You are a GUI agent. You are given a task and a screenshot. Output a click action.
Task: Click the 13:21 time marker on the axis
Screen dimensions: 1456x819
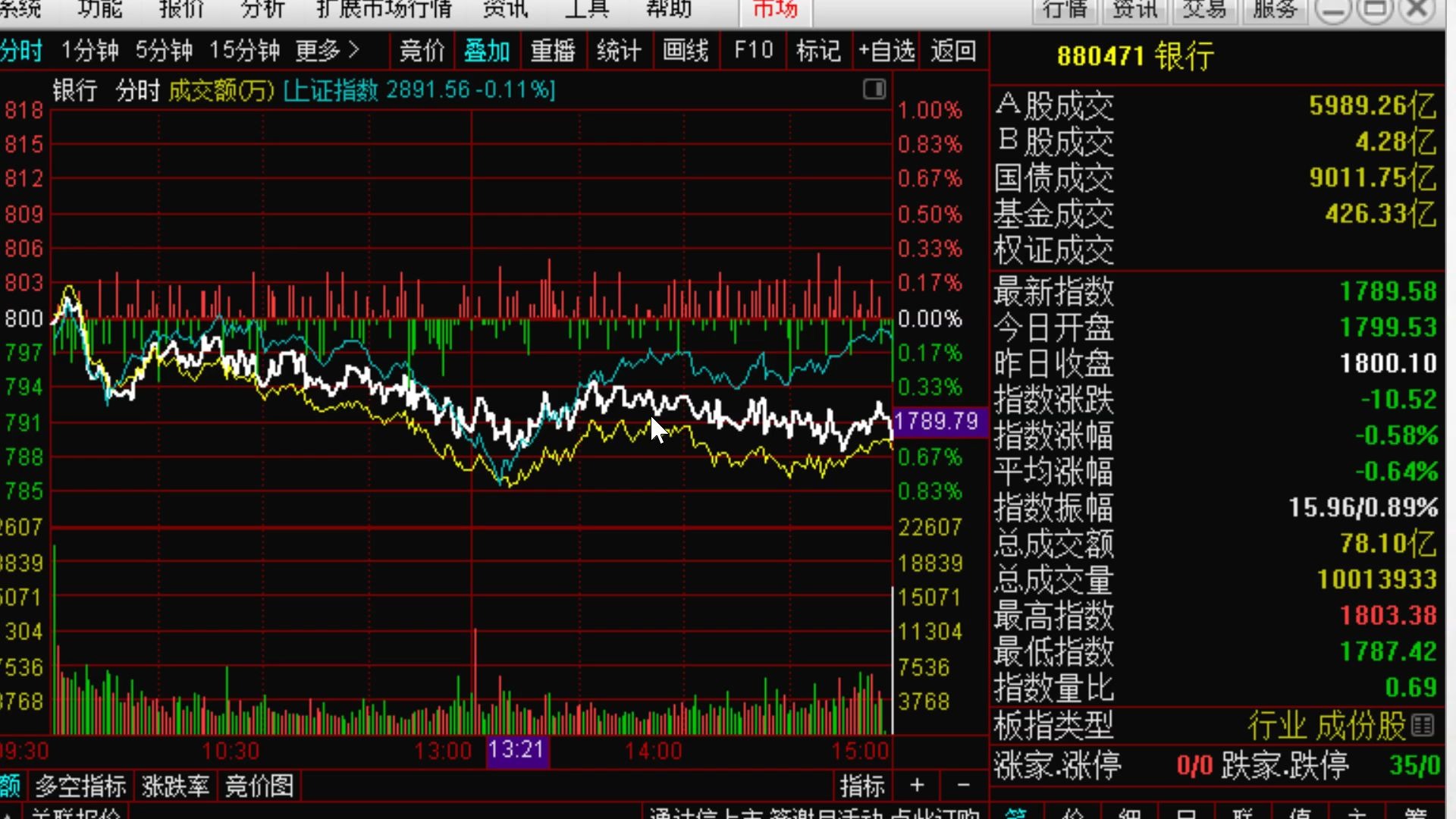517,750
